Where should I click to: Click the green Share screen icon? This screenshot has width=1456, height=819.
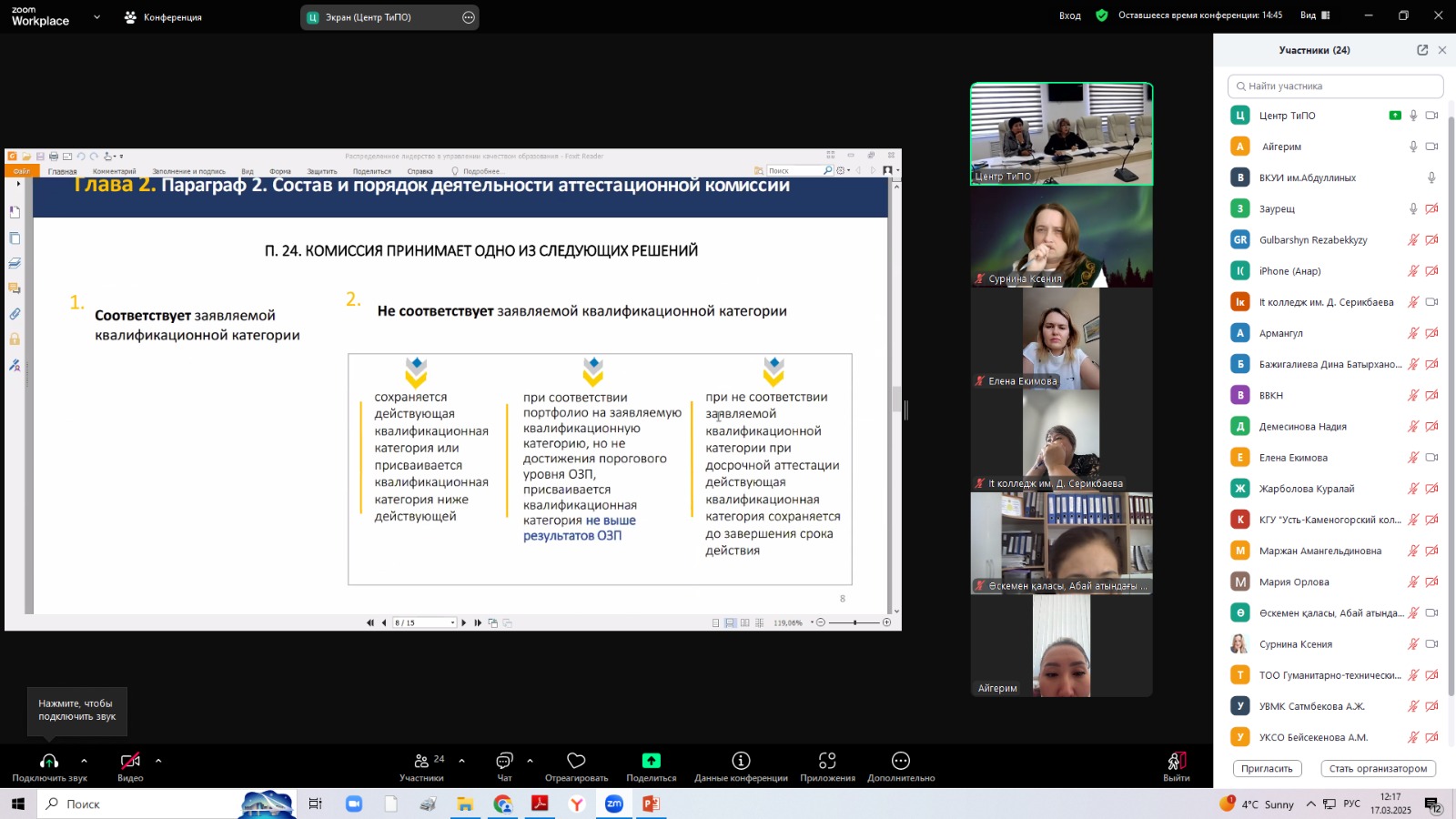click(651, 761)
